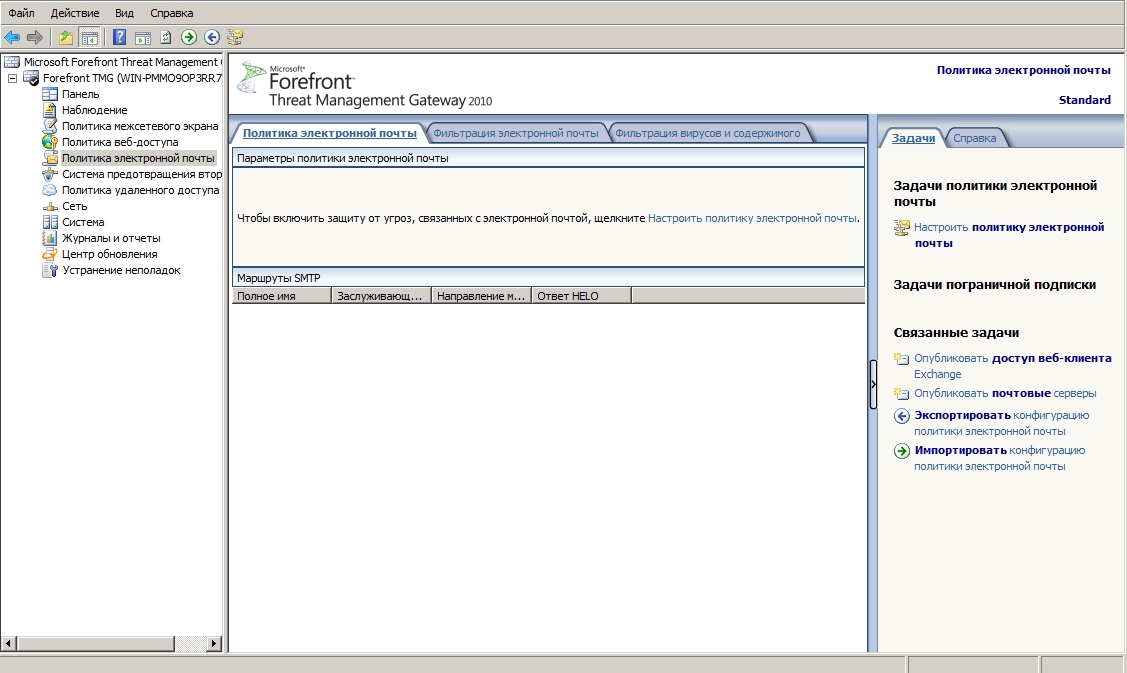Sort by Ответ HELO column header
The width and height of the screenshot is (1127, 673).
coord(581,296)
